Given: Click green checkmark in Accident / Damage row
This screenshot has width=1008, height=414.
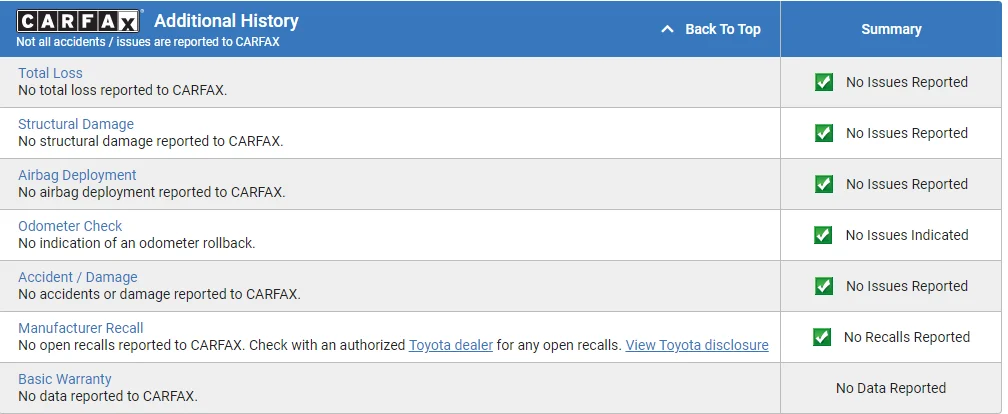Looking at the screenshot, I should (824, 286).
